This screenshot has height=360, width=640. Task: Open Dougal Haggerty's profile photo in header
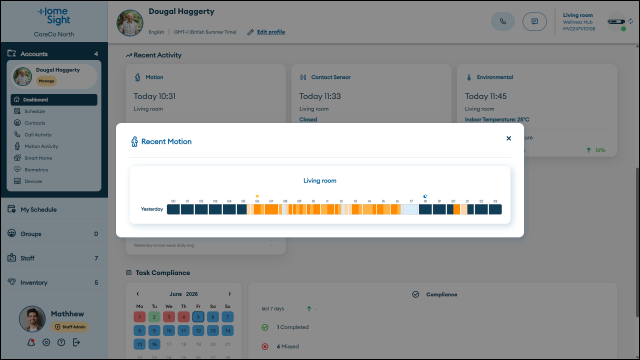(x=130, y=23)
